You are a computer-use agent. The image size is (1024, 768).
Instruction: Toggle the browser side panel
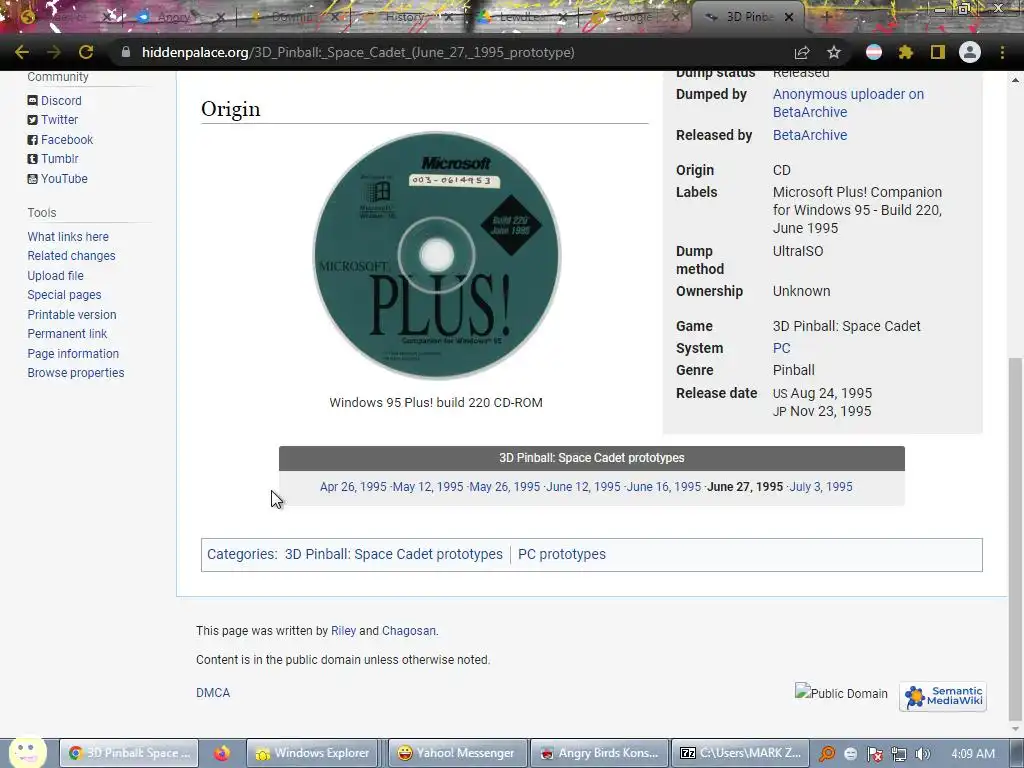tap(938, 52)
